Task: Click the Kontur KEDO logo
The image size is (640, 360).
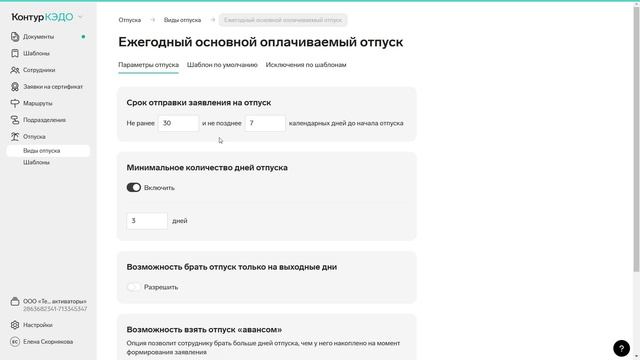Action: pyautogui.click(x=42, y=17)
